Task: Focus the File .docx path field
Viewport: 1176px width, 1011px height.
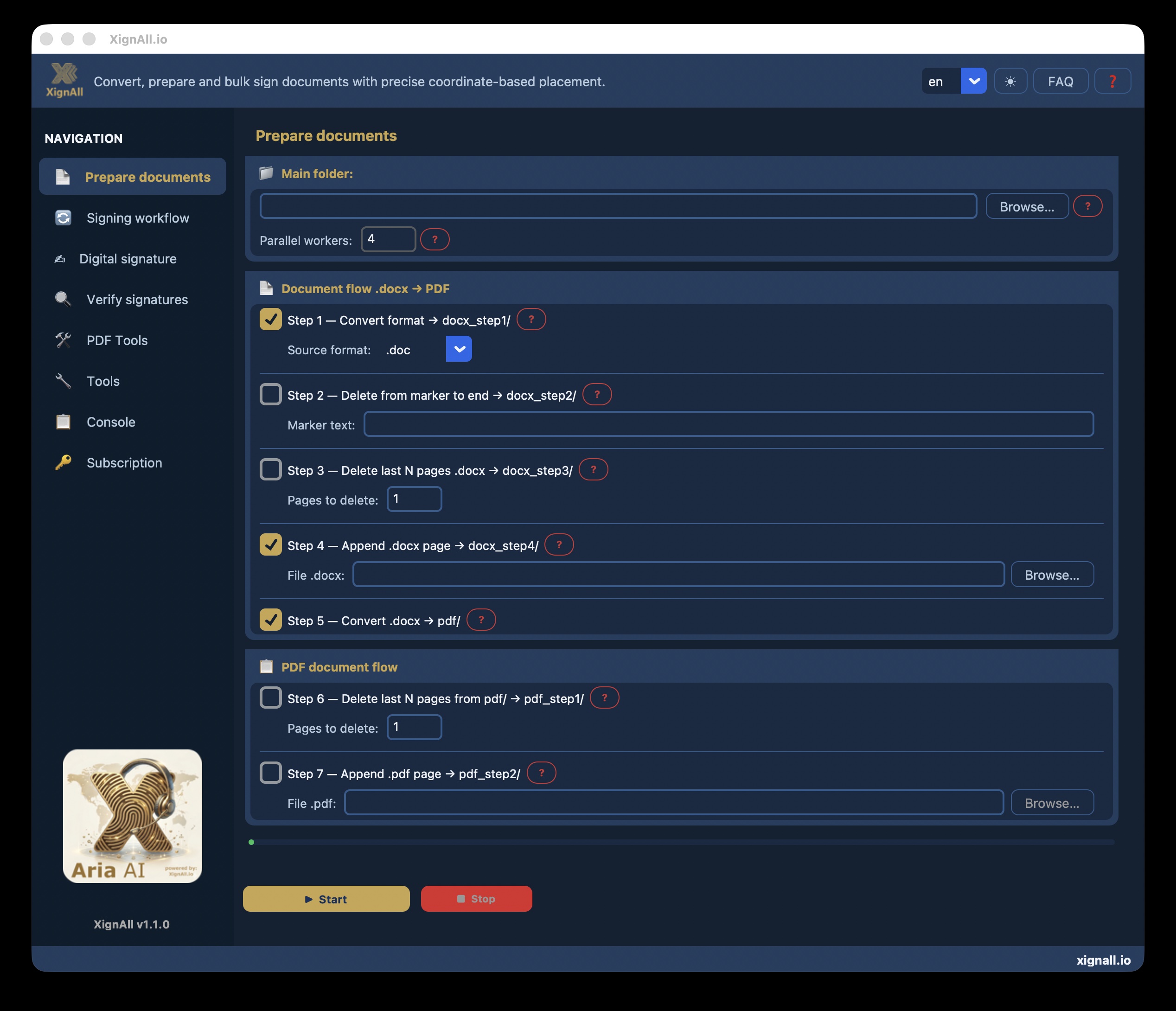Action: click(x=678, y=575)
